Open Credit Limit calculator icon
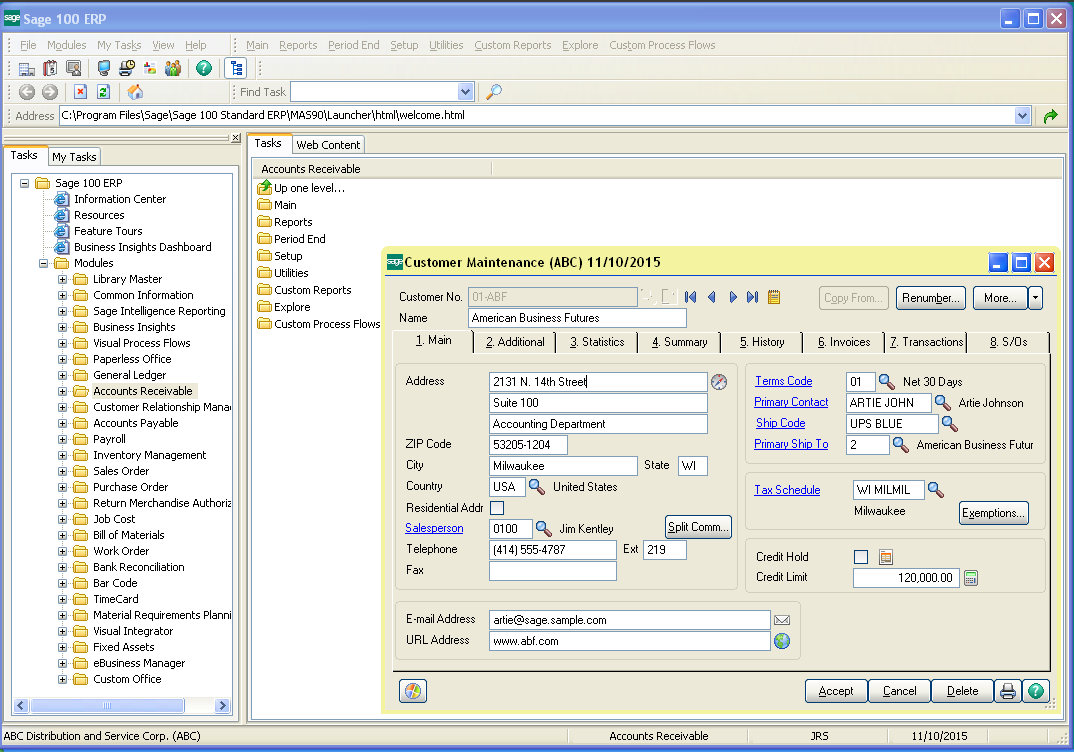The width and height of the screenshot is (1074, 752). pos(971,578)
